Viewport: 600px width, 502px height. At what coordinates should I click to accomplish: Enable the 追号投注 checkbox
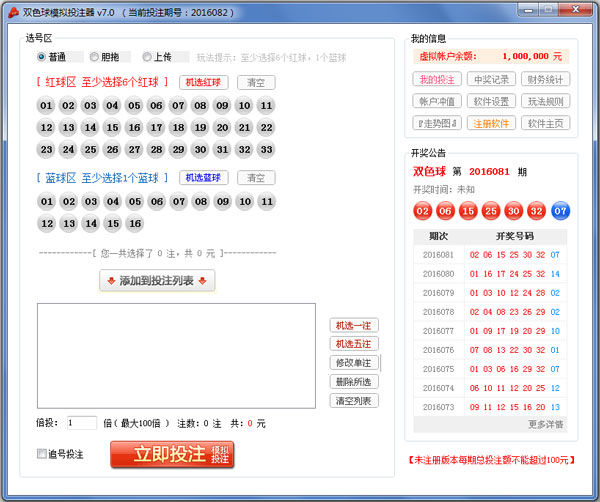[42, 454]
